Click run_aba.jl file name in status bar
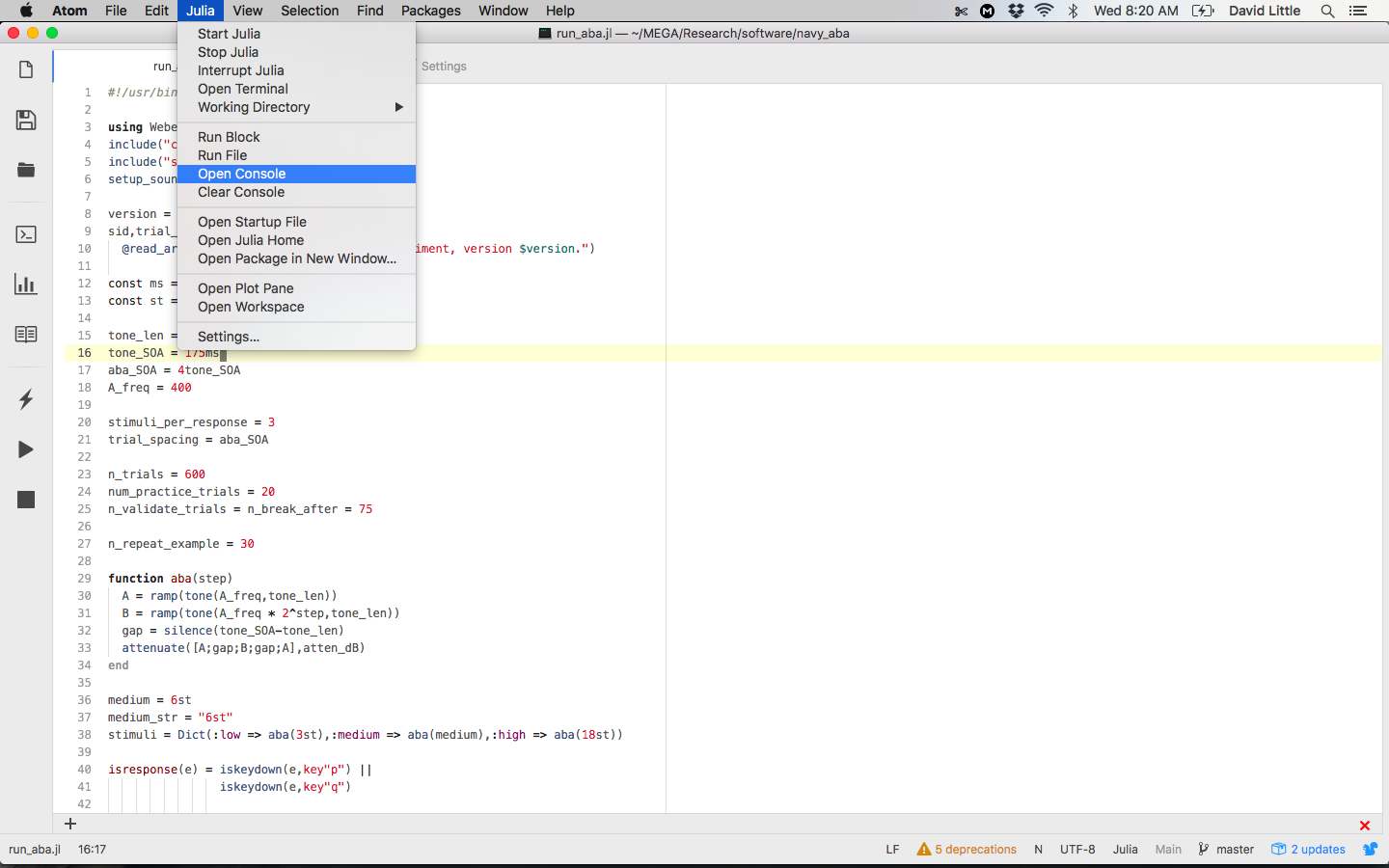Viewport: 1389px width, 868px height. point(35,850)
